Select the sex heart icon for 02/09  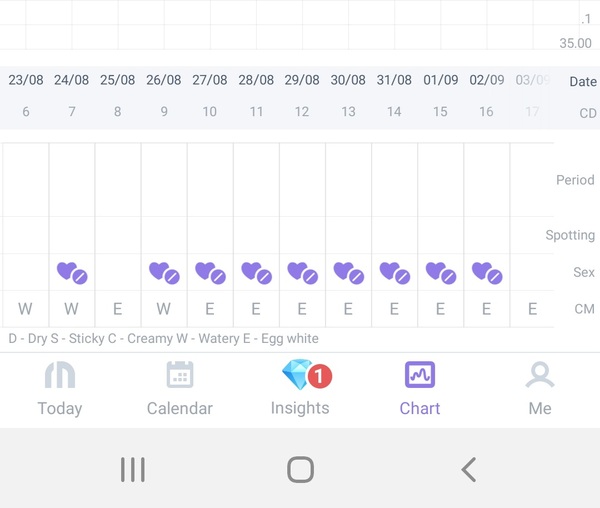click(x=487, y=273)
